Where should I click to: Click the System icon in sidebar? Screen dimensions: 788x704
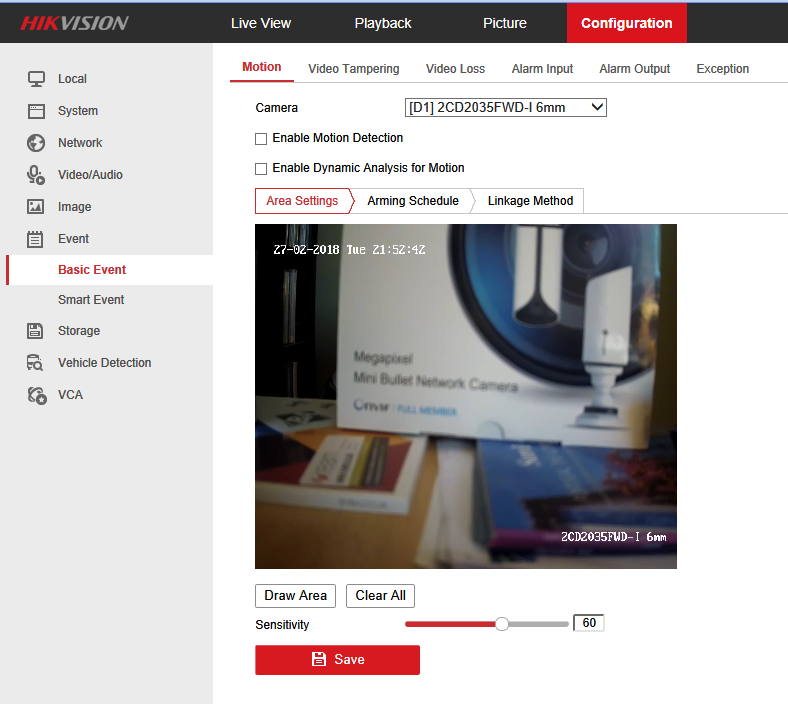36,111
